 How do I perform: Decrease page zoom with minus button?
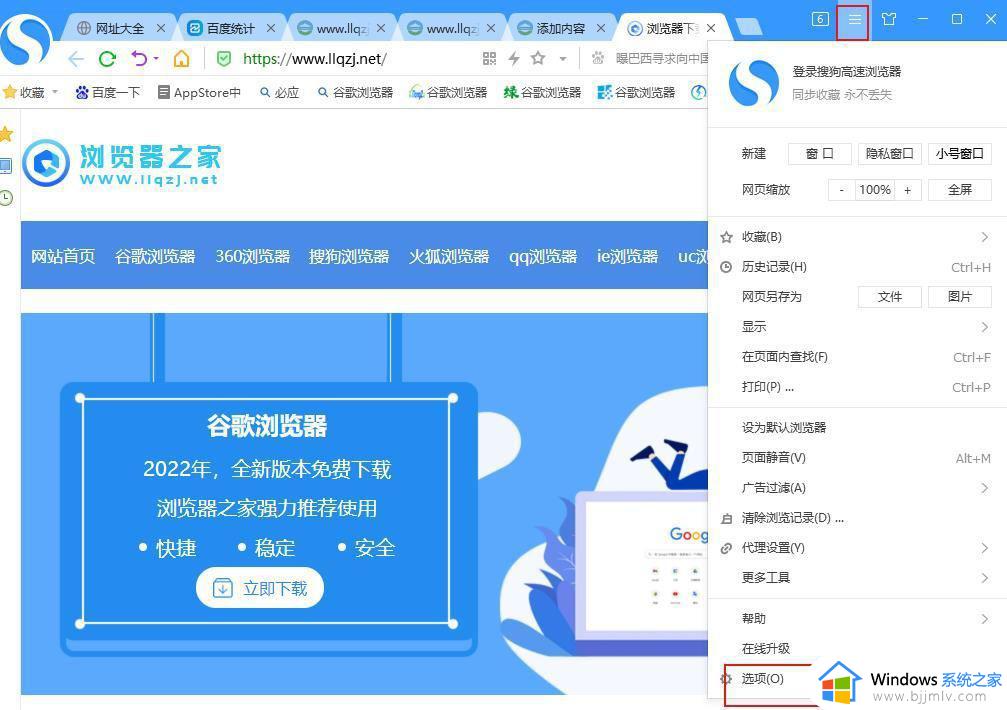click(x=841, y=190)
